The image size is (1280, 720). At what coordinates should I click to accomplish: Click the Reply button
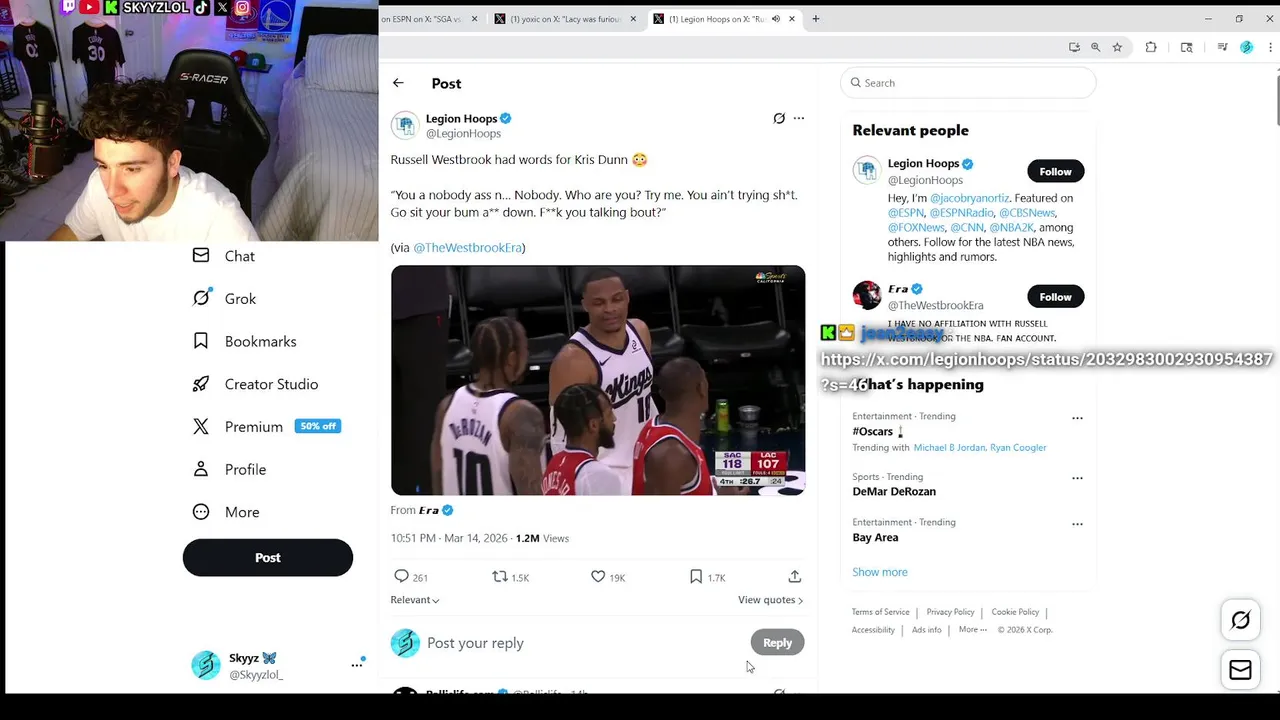[777, 643]
